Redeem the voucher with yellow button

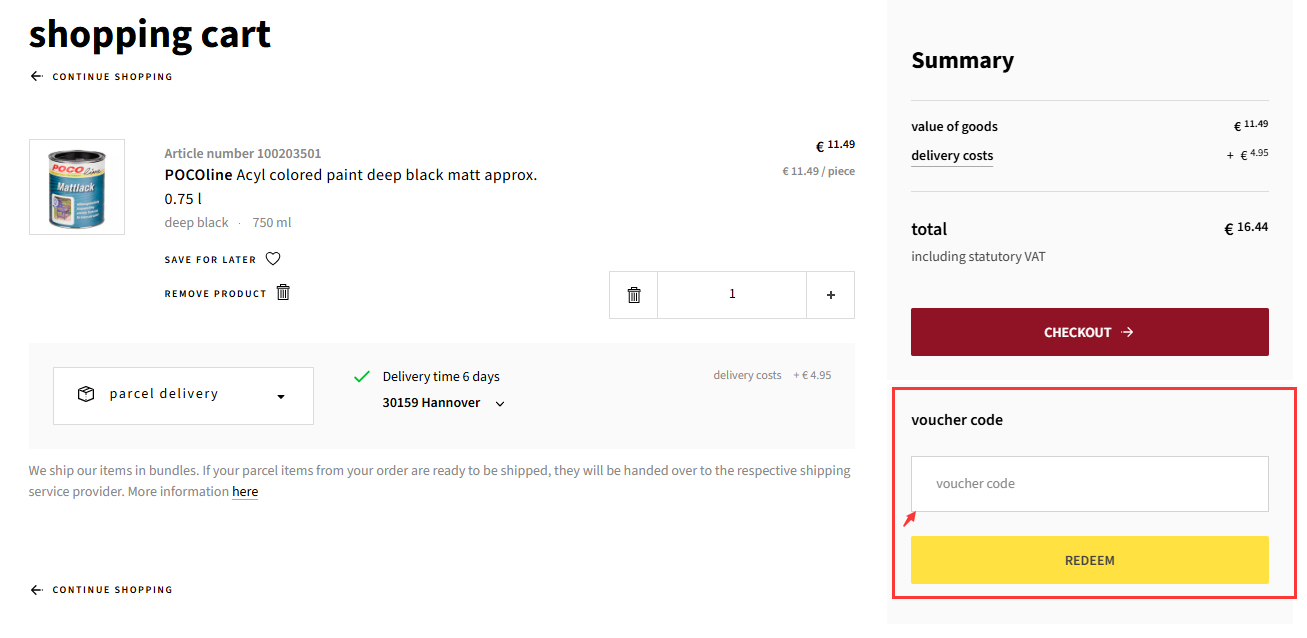pyautogui.click(x=1090, y=560)
